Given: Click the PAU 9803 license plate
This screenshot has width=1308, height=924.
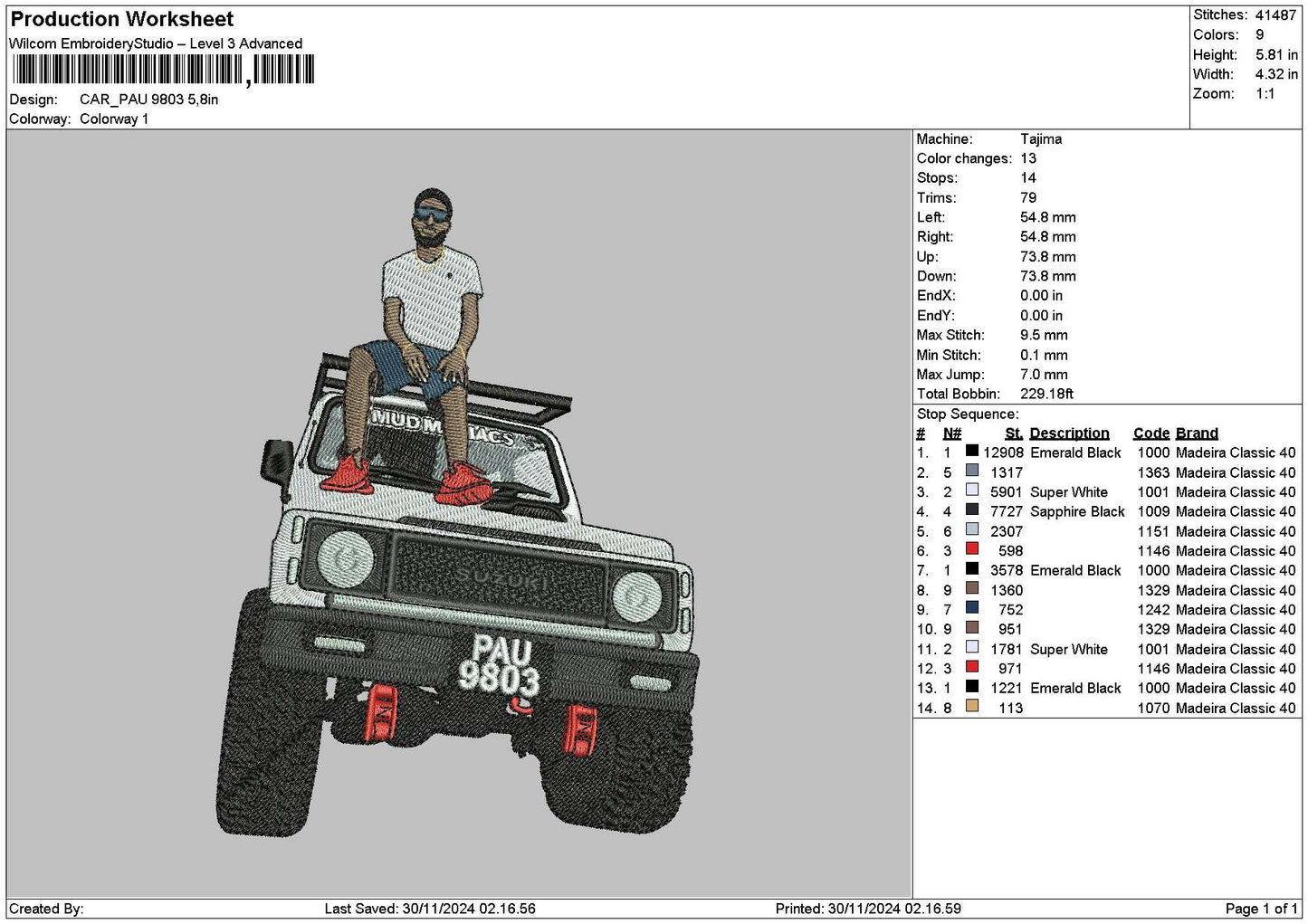Looking at the screenshot, I should pyautogui.click(x=498, y=666).
